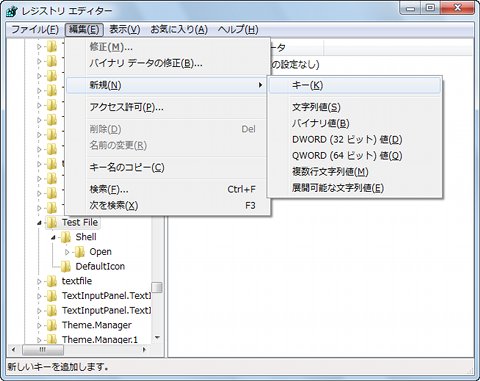Create new QWORD (64 ビット) 値(Q)
The width and height of the screenshot is (480, 381).
[355, 156]
